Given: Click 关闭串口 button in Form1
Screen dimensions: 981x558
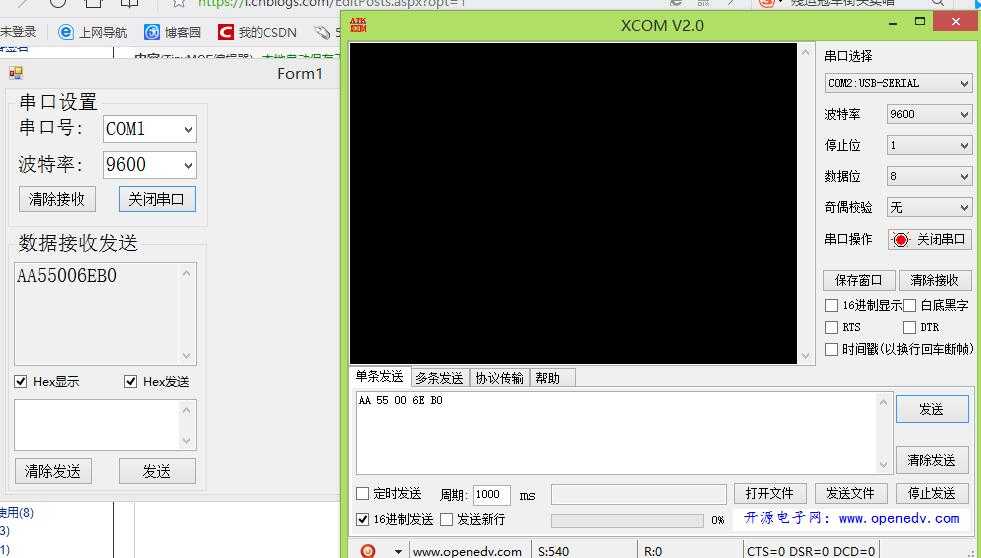Looking at the screenshot, I should pos(157,200).
